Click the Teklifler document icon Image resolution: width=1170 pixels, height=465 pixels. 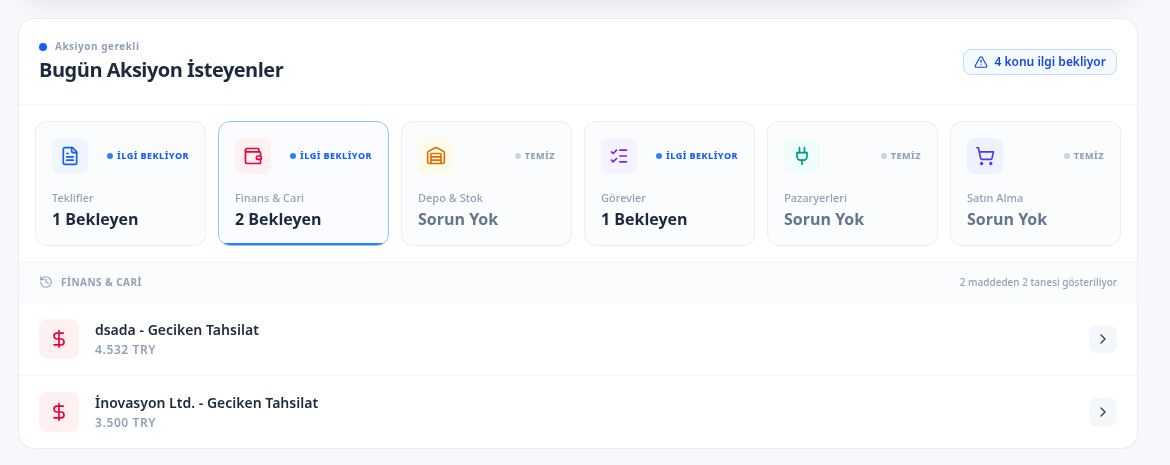click(70, 156)
